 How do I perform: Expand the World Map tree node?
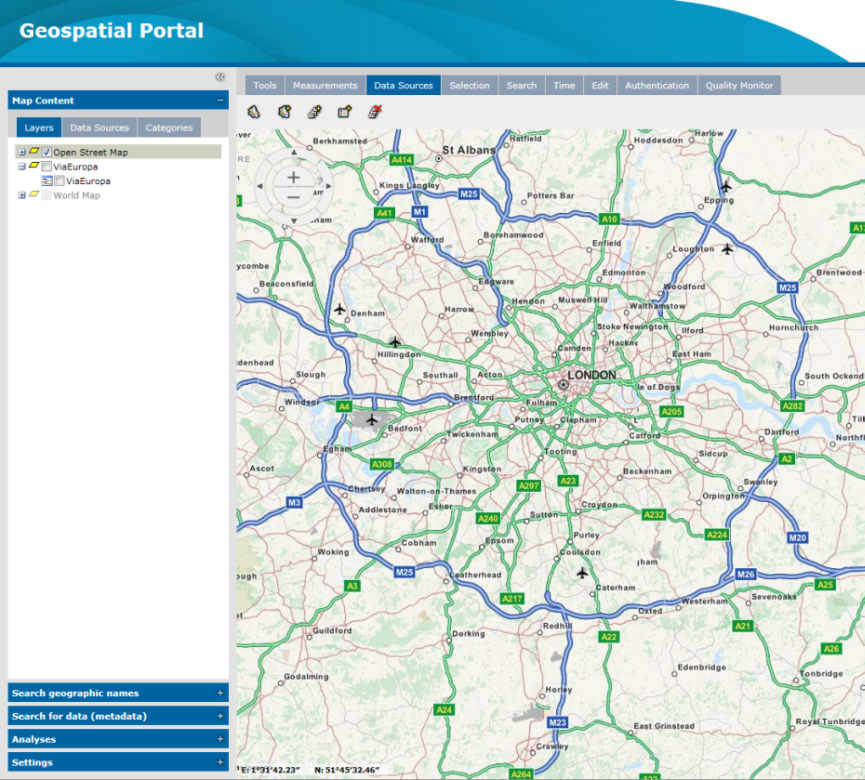[22, 196]
